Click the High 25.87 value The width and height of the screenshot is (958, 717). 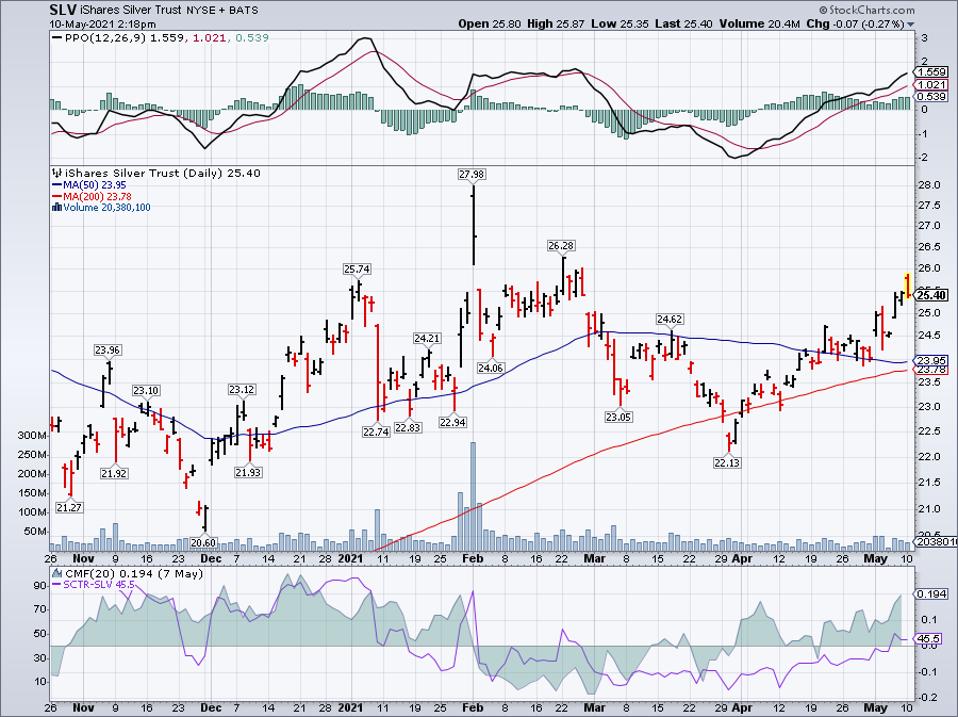(x=558, y=24)
